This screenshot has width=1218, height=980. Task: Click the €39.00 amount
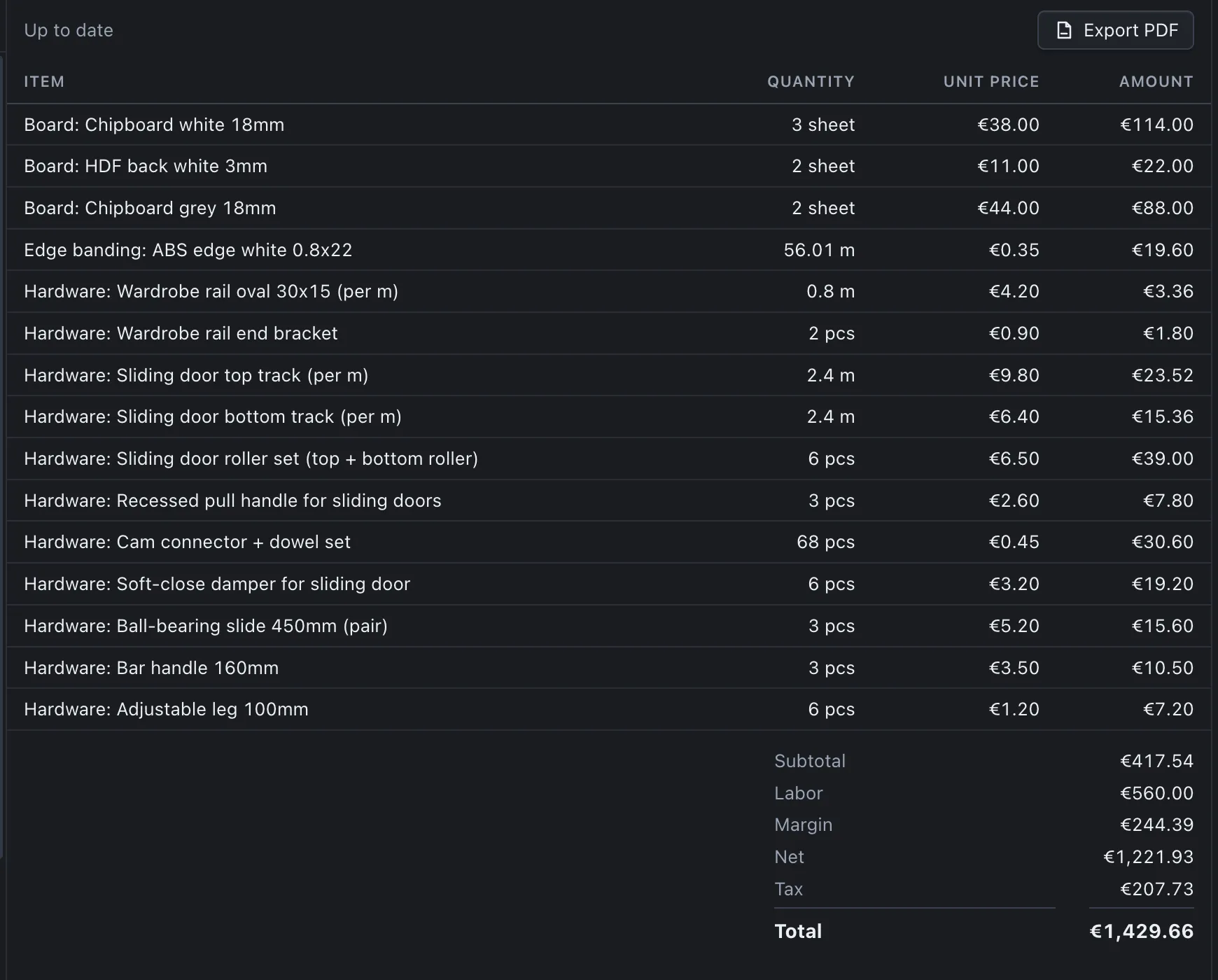(x=1162, y=458)
